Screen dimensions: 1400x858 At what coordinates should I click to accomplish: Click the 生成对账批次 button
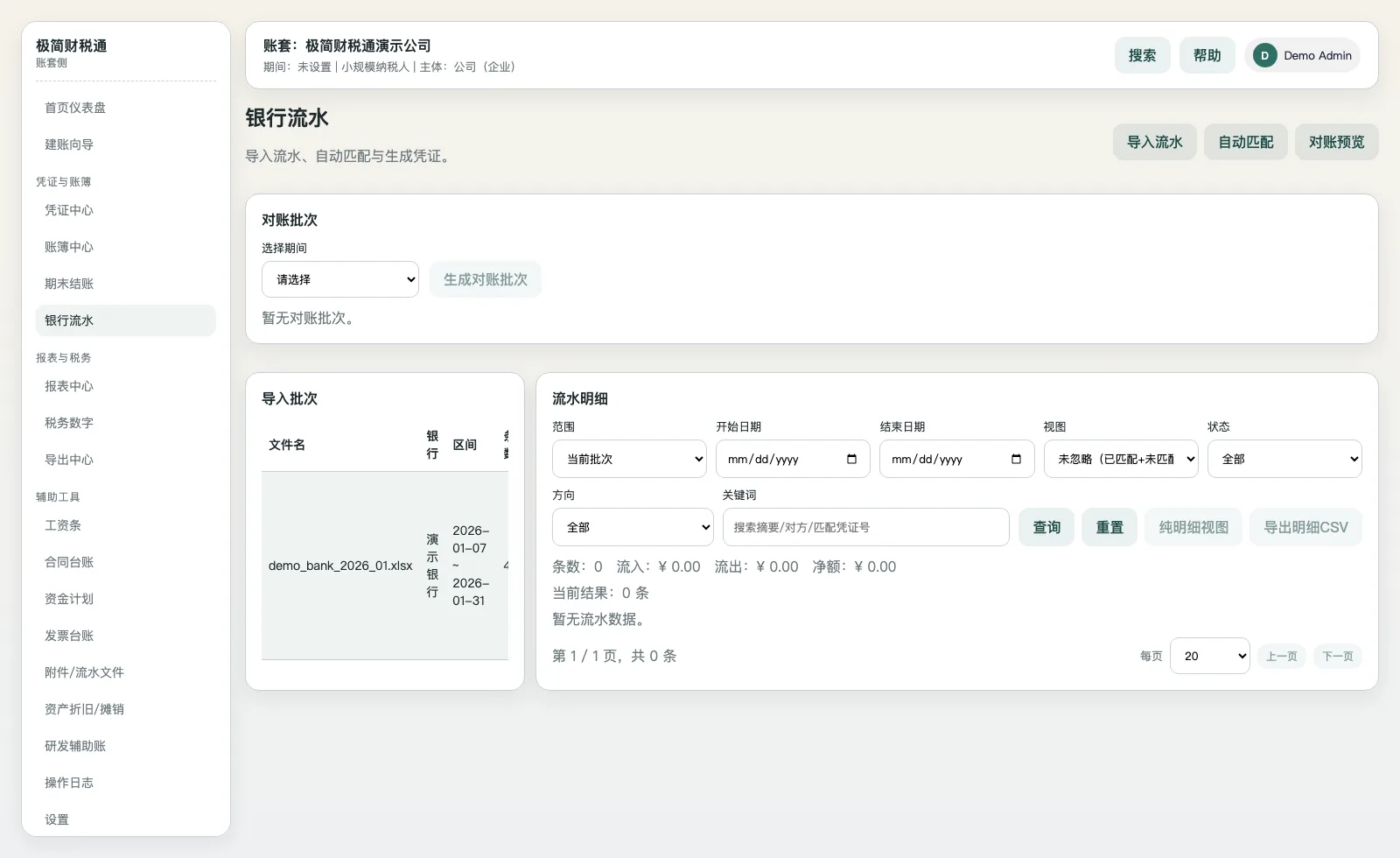(485, 279)
